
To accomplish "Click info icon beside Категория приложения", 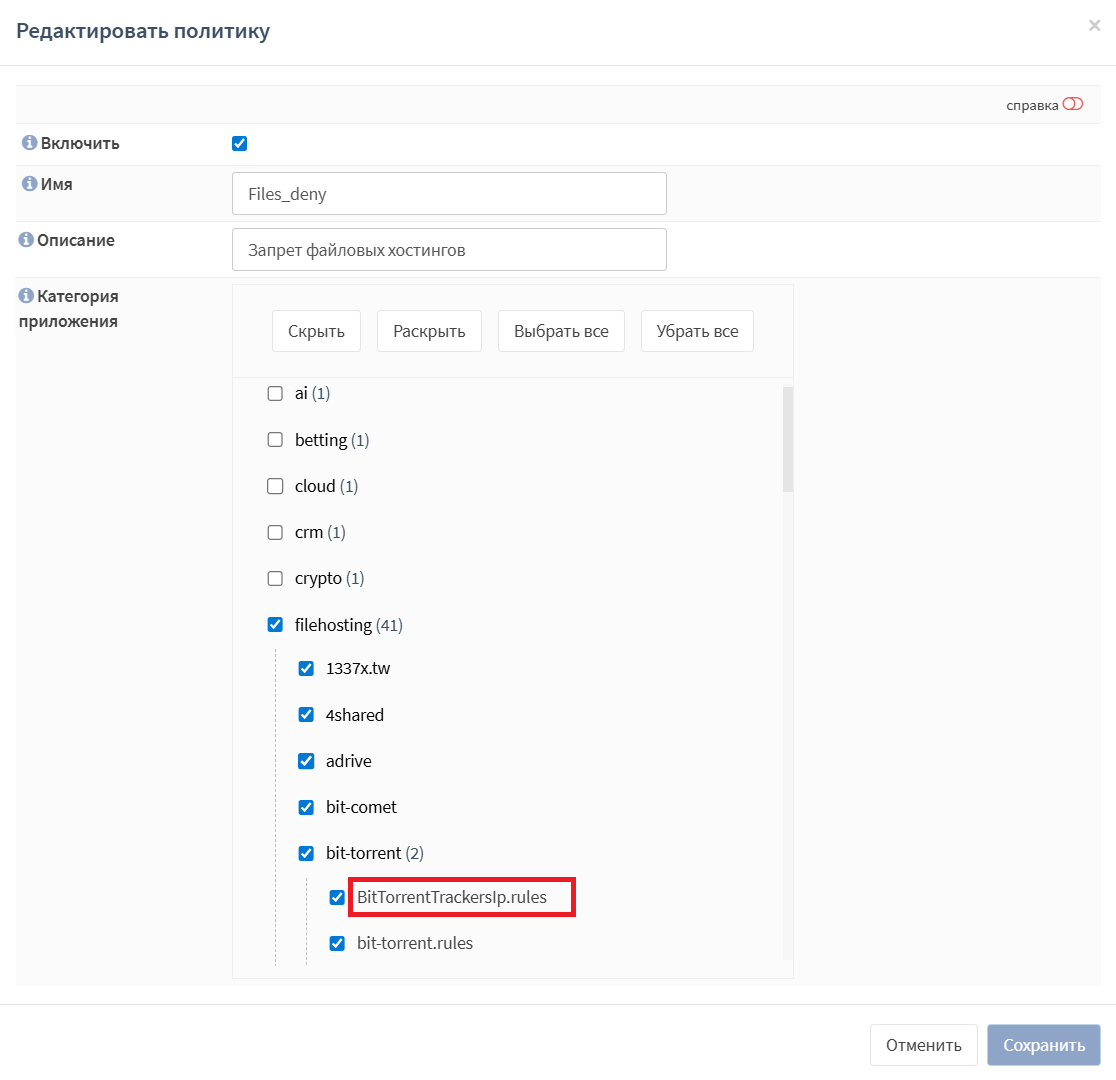I will pyautogui.click(x=26, y=297).
